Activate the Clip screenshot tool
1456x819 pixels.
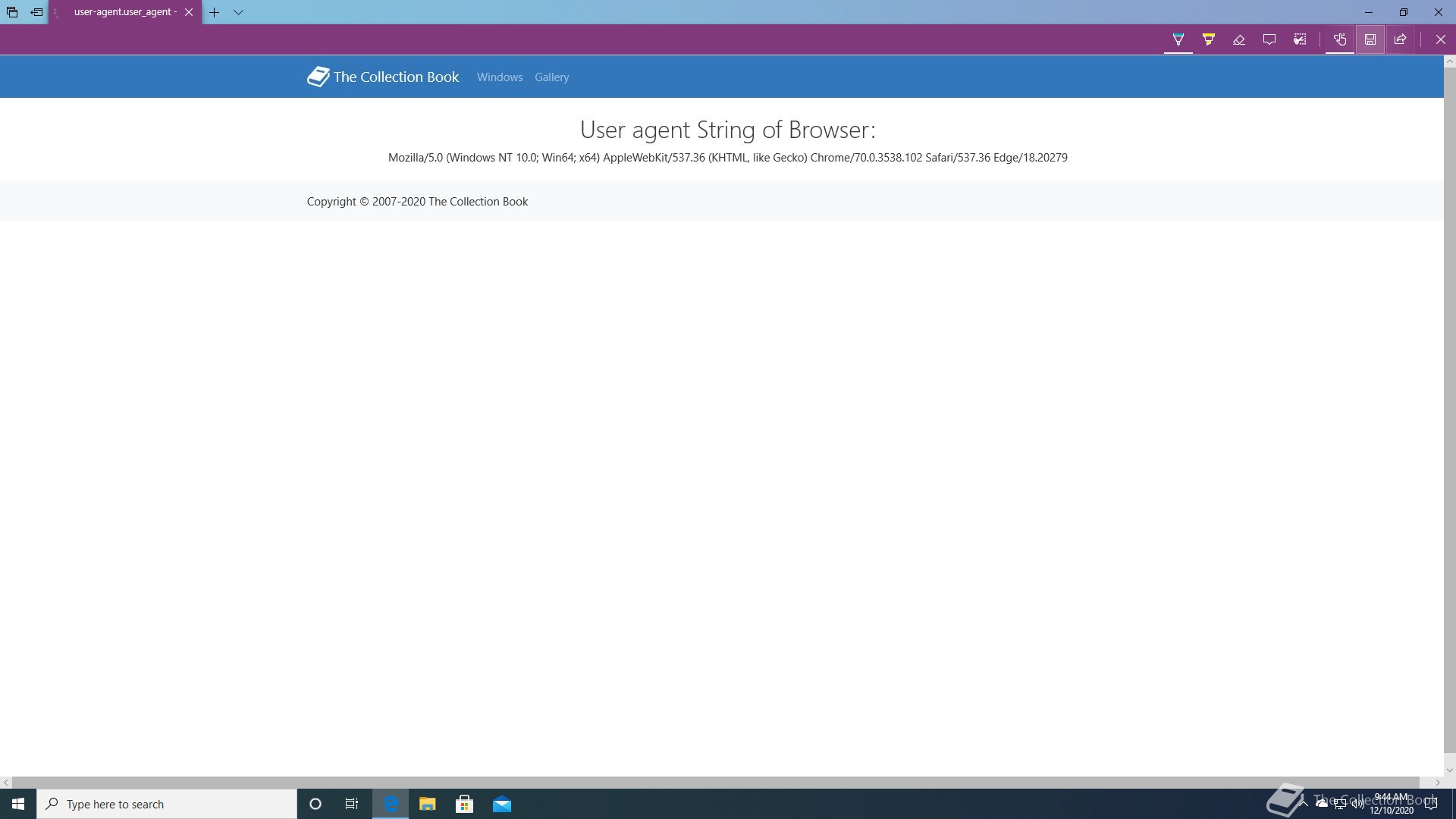coord(1300,39)
